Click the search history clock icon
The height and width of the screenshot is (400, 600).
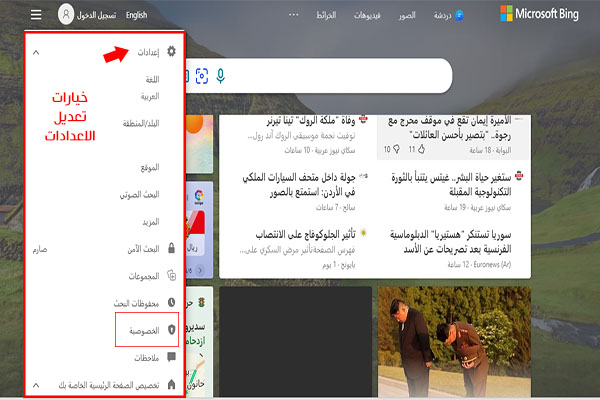click(x=171, y=301)
